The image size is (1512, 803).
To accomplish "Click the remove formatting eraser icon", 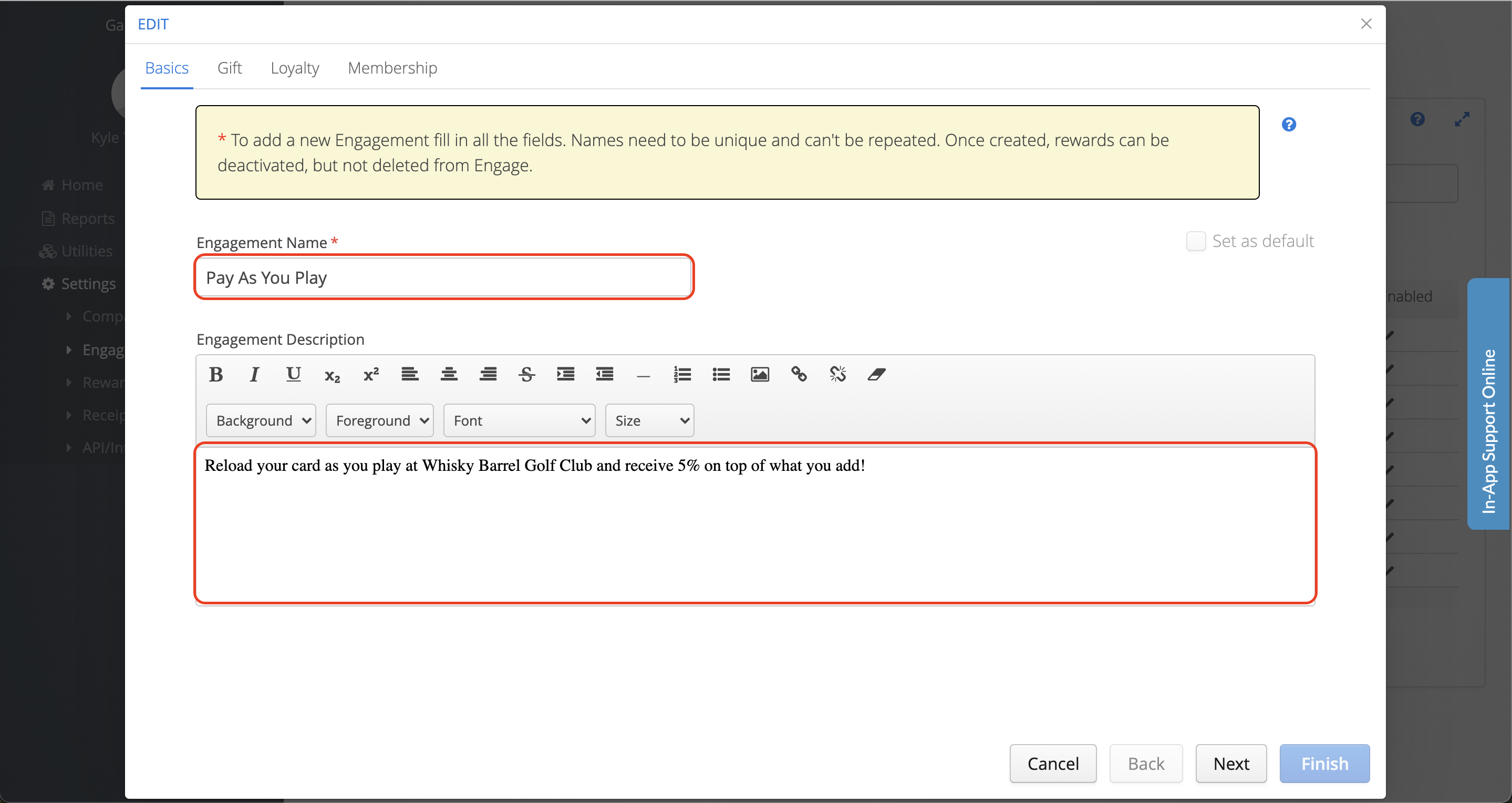I will click(x=876, y=374).
